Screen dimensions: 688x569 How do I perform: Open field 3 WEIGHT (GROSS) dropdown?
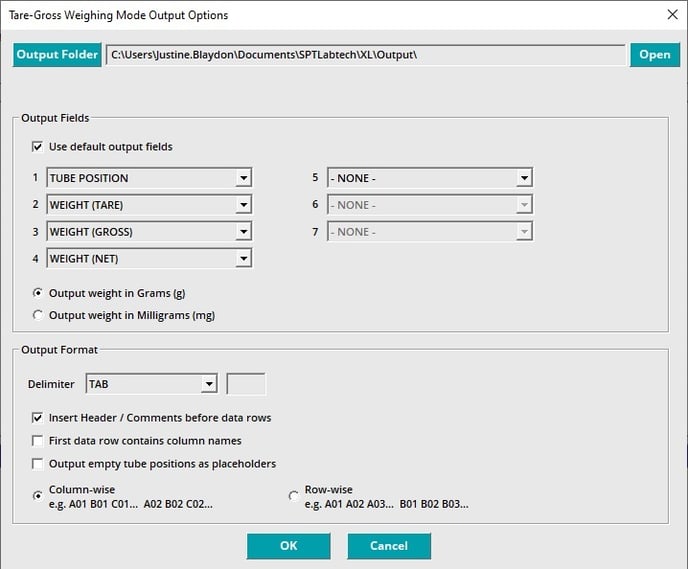coord(149,232)
